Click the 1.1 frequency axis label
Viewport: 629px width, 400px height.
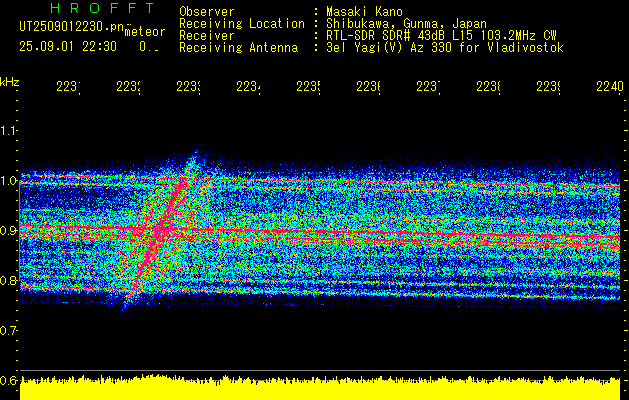tap(8, 130)
